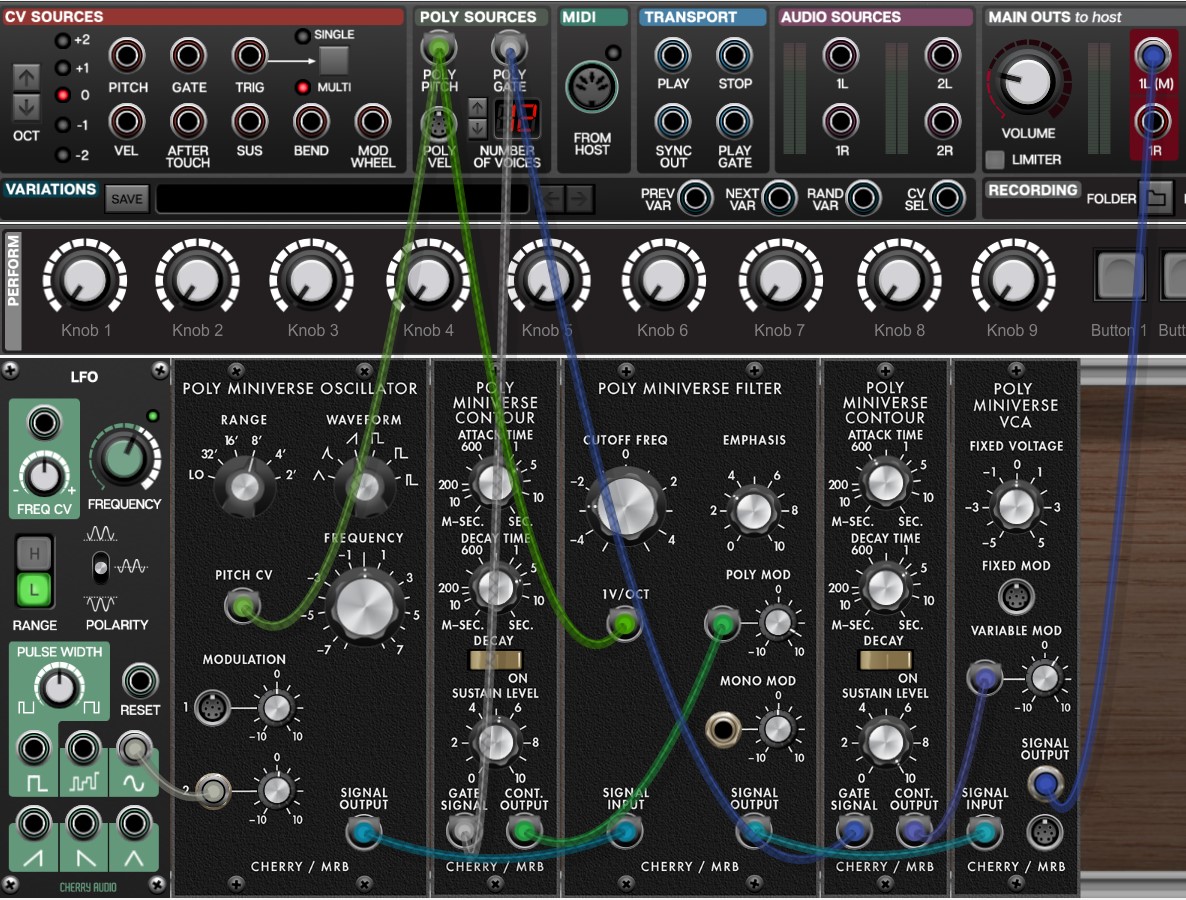Click the LFO square wave output jack

[34, 749]
